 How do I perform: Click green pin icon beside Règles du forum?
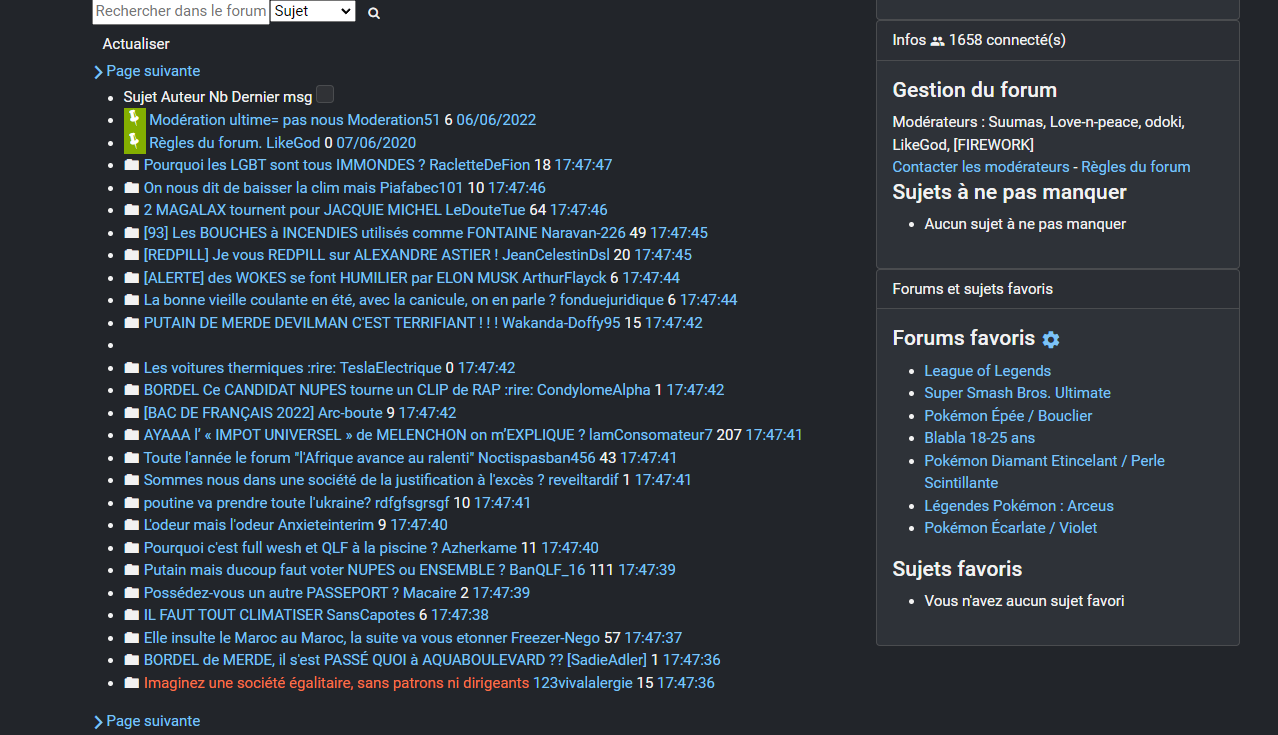click(134, 142)
